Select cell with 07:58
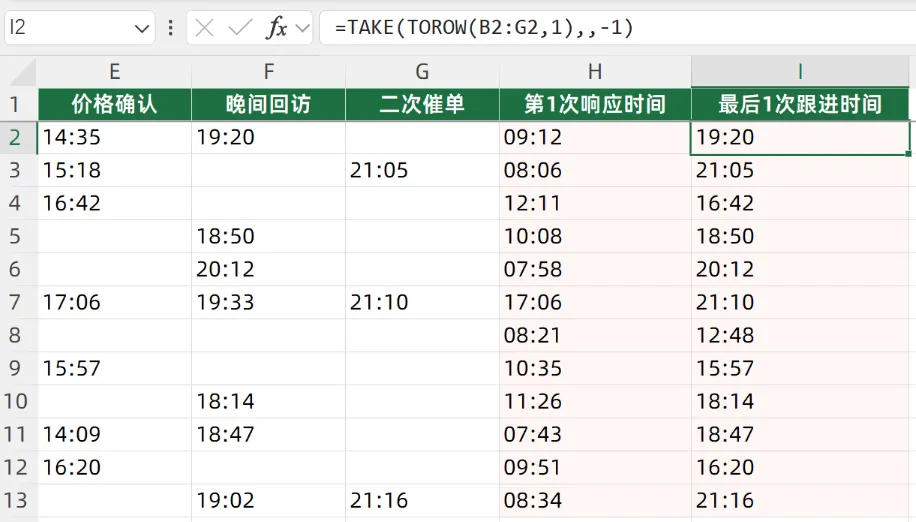Image resolution: width=916 pixels, height=522 pixels. (x=595, y=270)
